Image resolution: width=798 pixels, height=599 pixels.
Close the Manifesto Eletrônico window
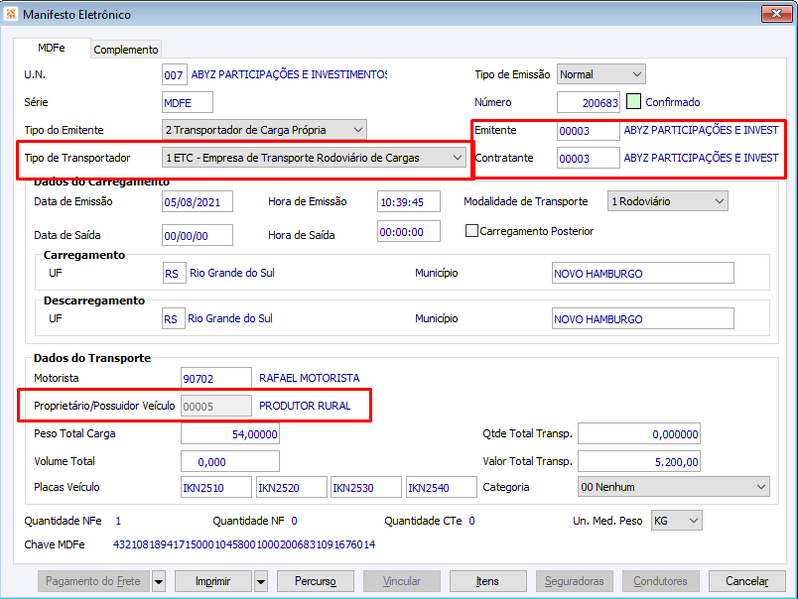click(776, 14)
